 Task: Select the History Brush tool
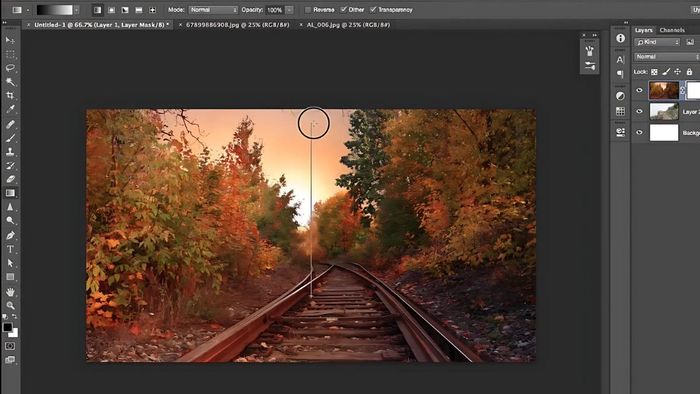point(10,166)
